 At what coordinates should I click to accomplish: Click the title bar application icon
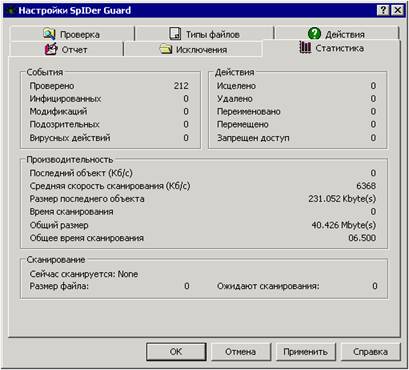click(x=11, y=10)
